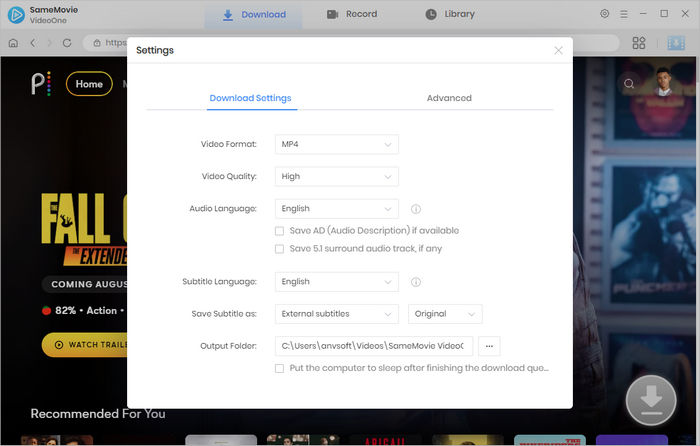
Task: Open the profile avatar in Peacock
Action: click(663, 82)
